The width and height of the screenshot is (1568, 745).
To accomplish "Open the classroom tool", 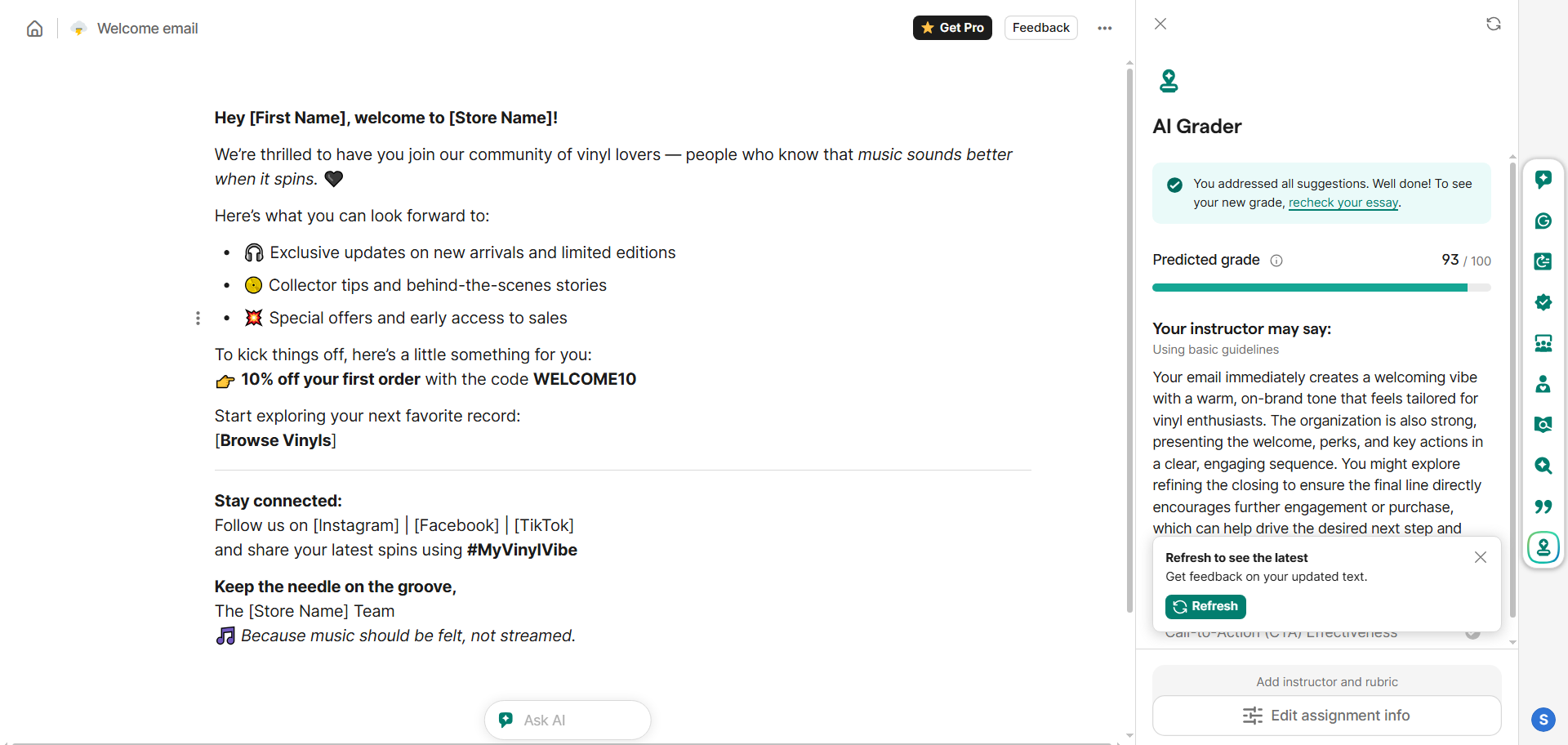I will (1543, 343).
